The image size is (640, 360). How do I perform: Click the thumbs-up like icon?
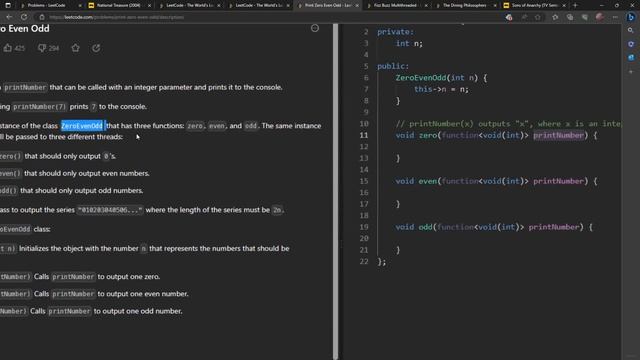[8, 48]
